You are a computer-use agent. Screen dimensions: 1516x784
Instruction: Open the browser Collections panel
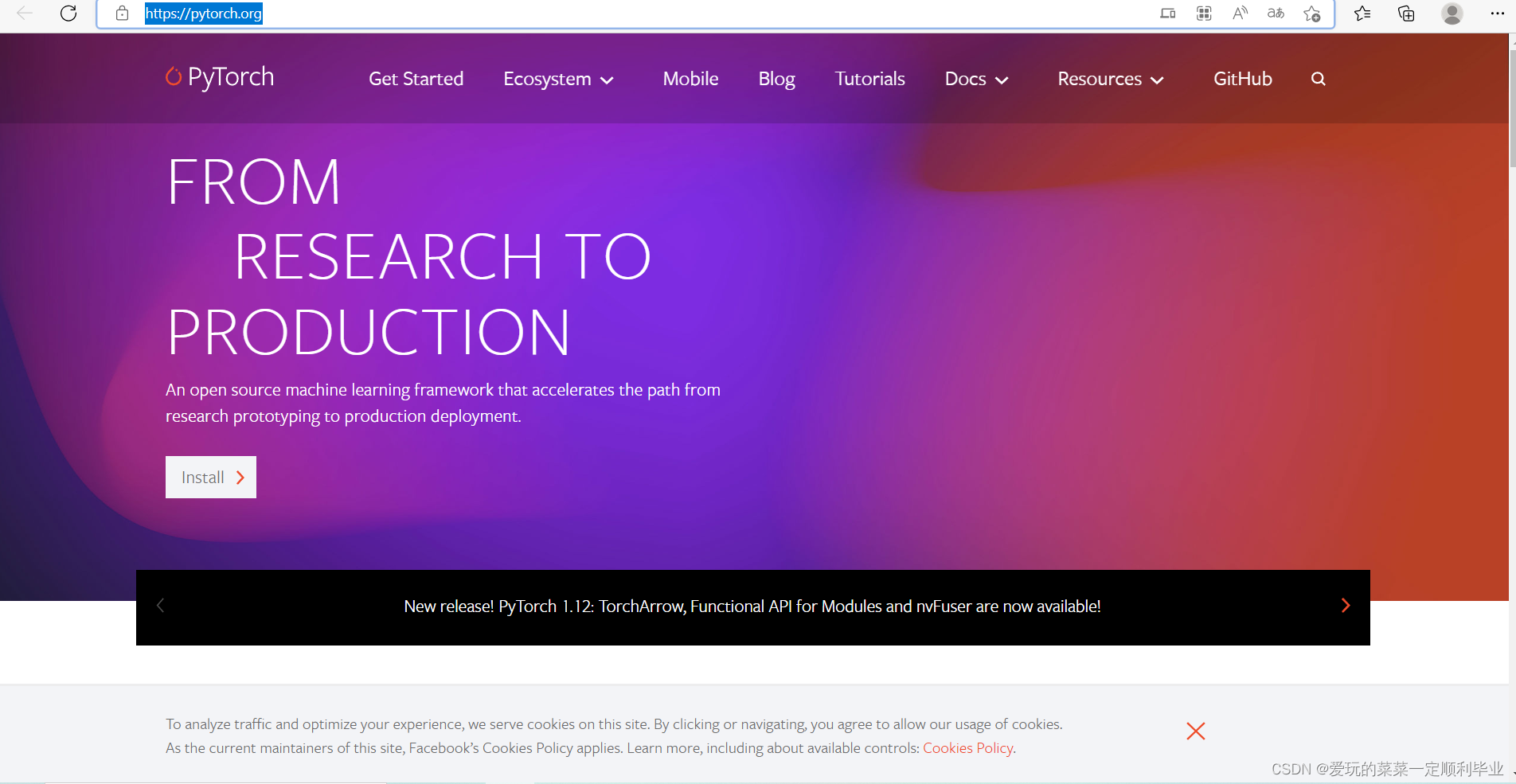pos(1405,14)
